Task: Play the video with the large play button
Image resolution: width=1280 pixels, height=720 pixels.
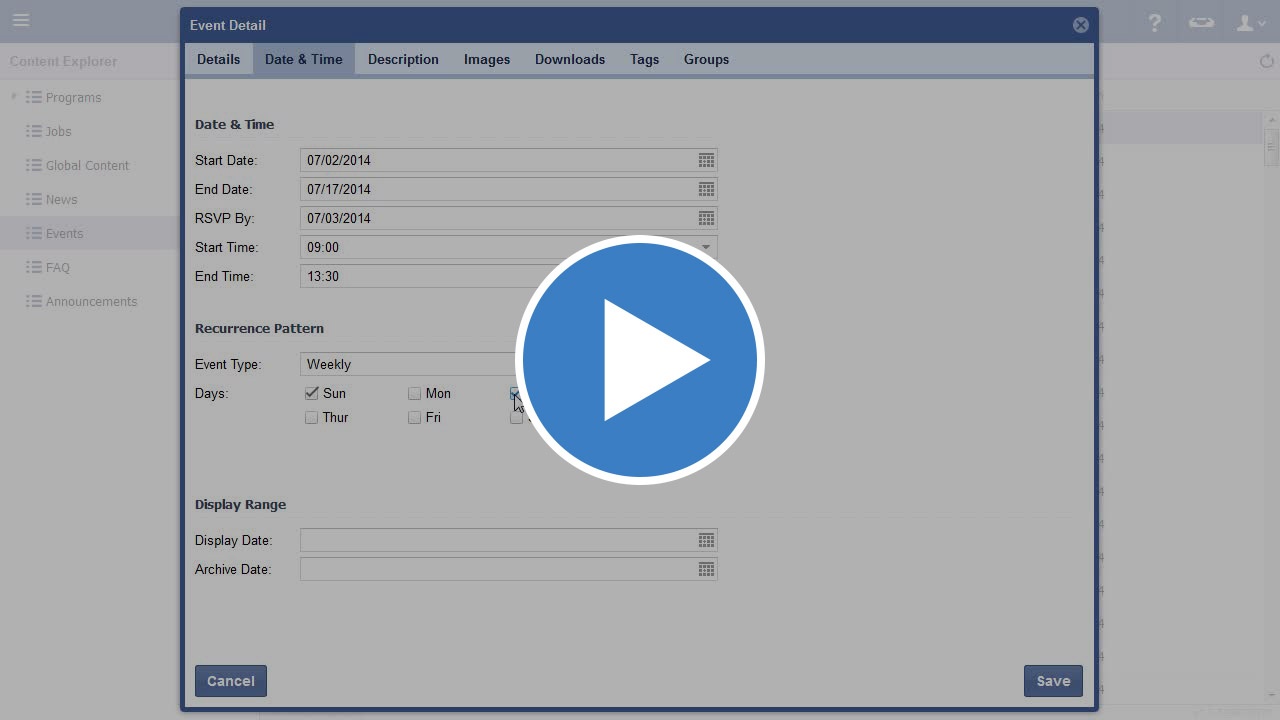Action: coord(640,360)
